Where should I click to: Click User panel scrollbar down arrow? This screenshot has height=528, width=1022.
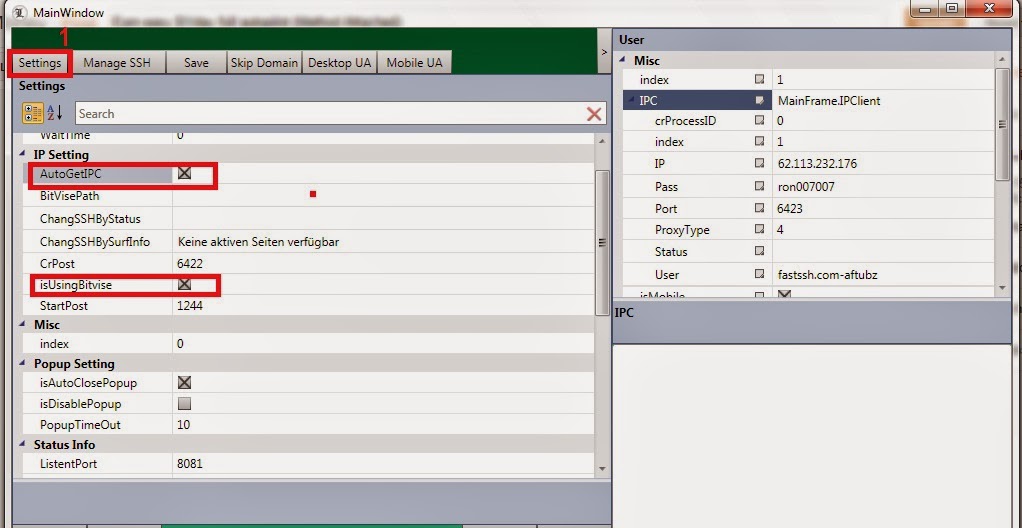point(1002,287)
